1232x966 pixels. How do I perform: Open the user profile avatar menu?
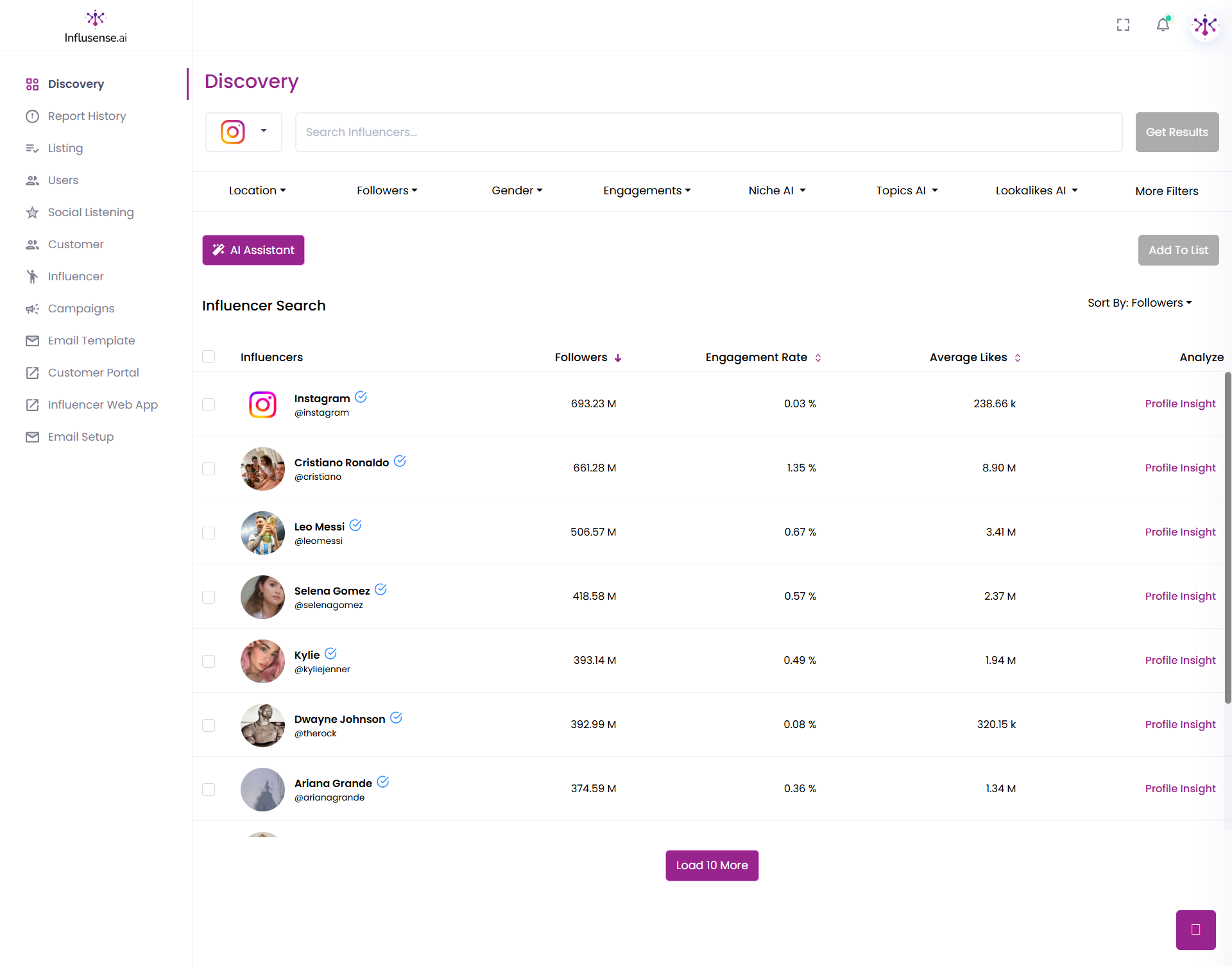1205,26
